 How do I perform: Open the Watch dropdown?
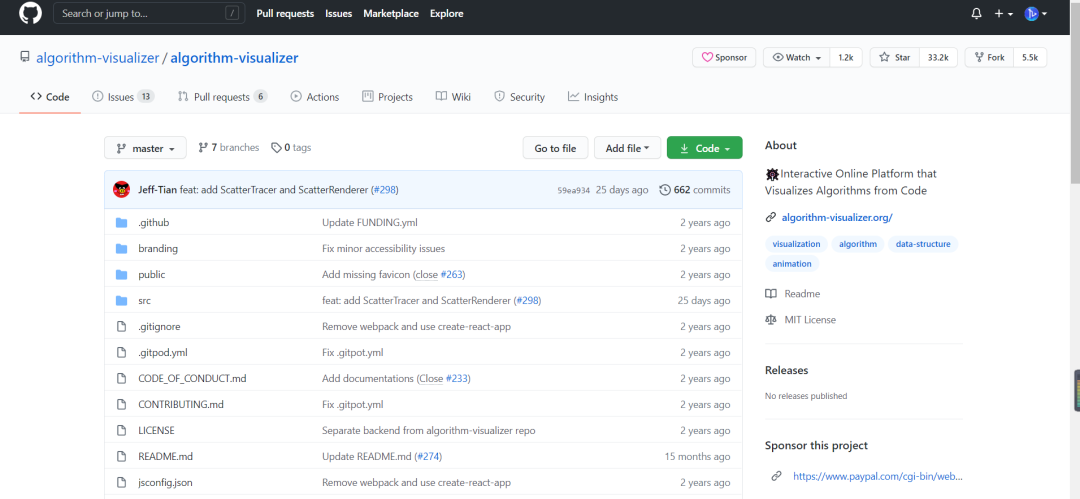pos(796,58)
